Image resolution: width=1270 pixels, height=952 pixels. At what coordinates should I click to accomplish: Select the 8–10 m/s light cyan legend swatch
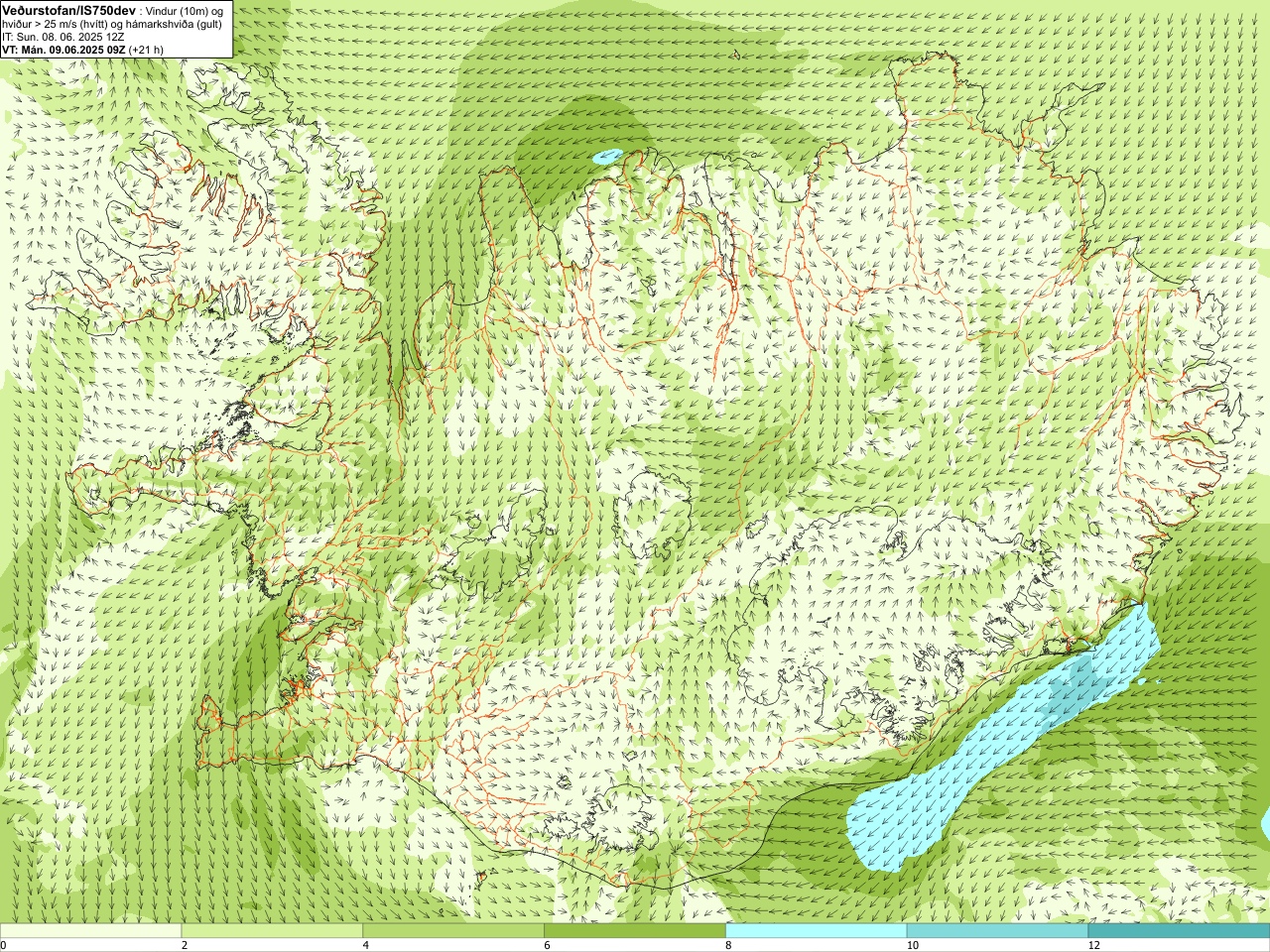(x=817, y=931)
